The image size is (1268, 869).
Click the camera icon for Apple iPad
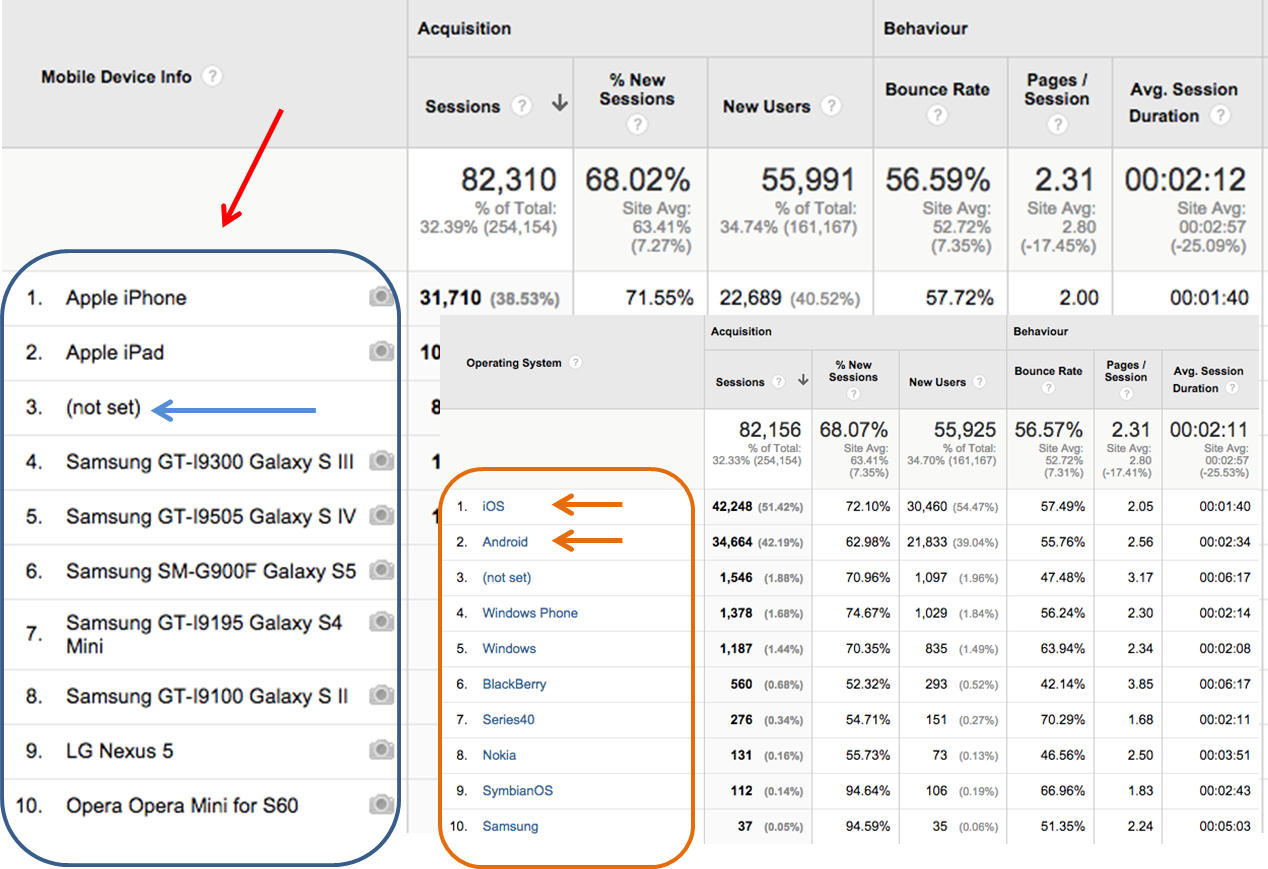tap(381, 351)
